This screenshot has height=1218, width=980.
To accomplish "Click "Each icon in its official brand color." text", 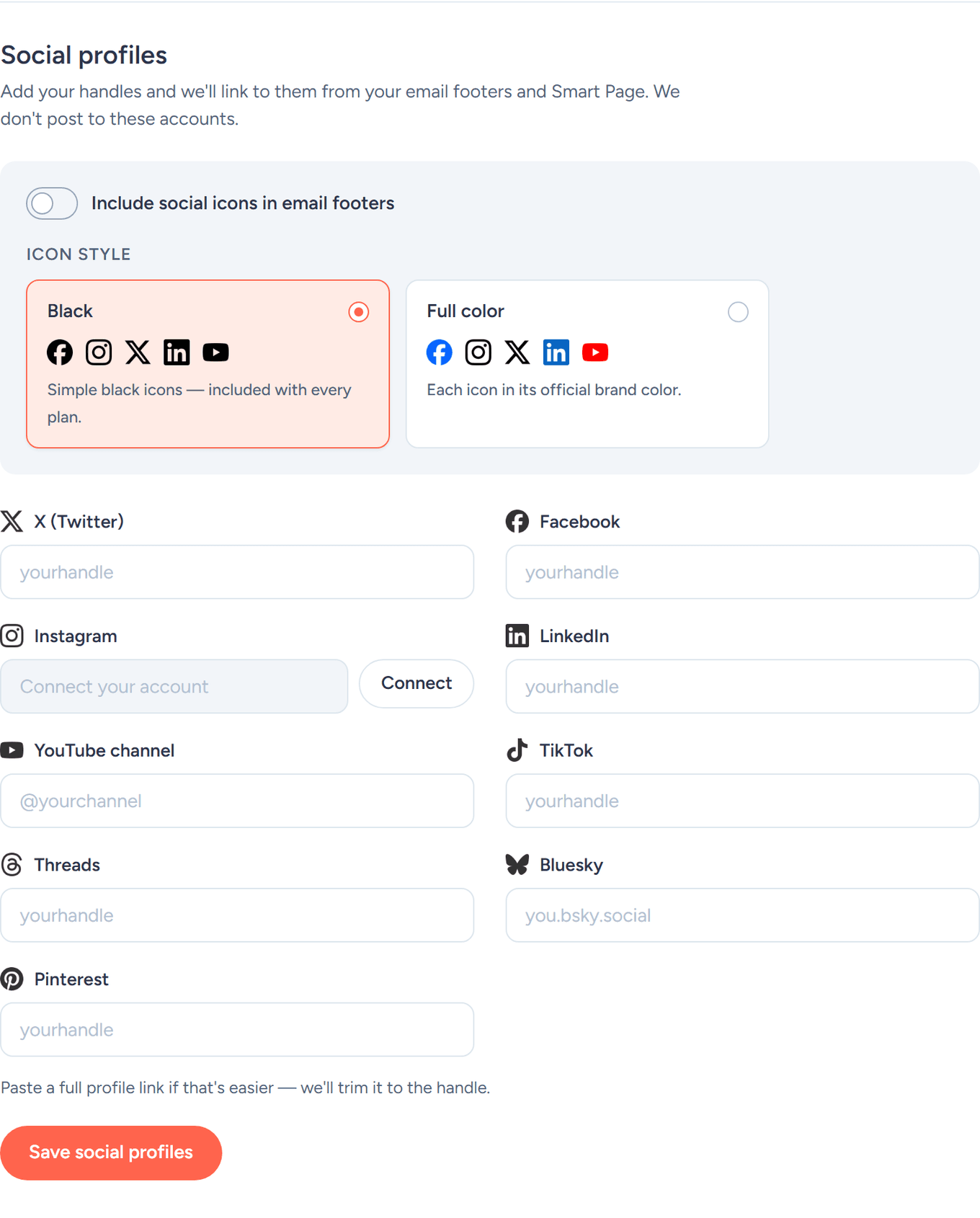I will click(553, 390).
